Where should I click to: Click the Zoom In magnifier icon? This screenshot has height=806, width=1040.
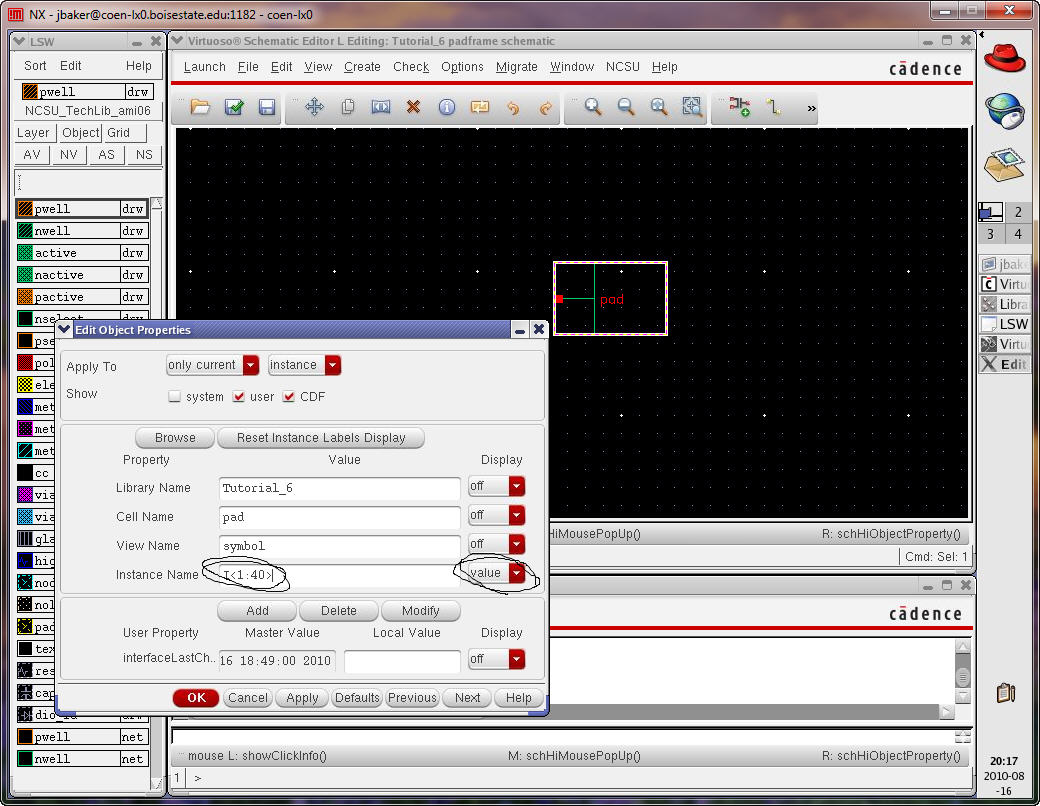[593, 107]
